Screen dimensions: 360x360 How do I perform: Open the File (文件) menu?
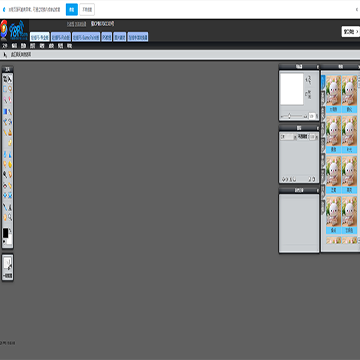coord(5,46)
